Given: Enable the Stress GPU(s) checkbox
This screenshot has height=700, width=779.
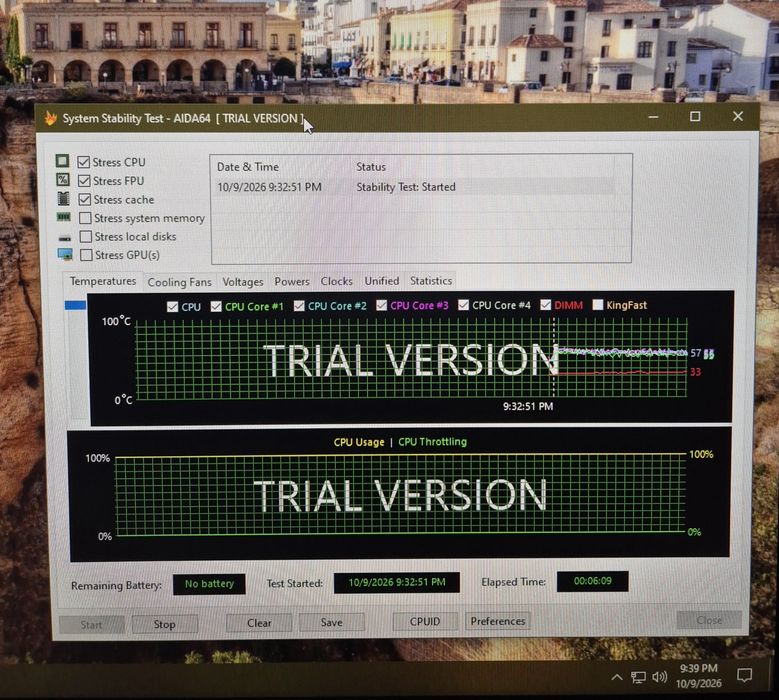Looking at the screenshot, I should coord(86,255).
